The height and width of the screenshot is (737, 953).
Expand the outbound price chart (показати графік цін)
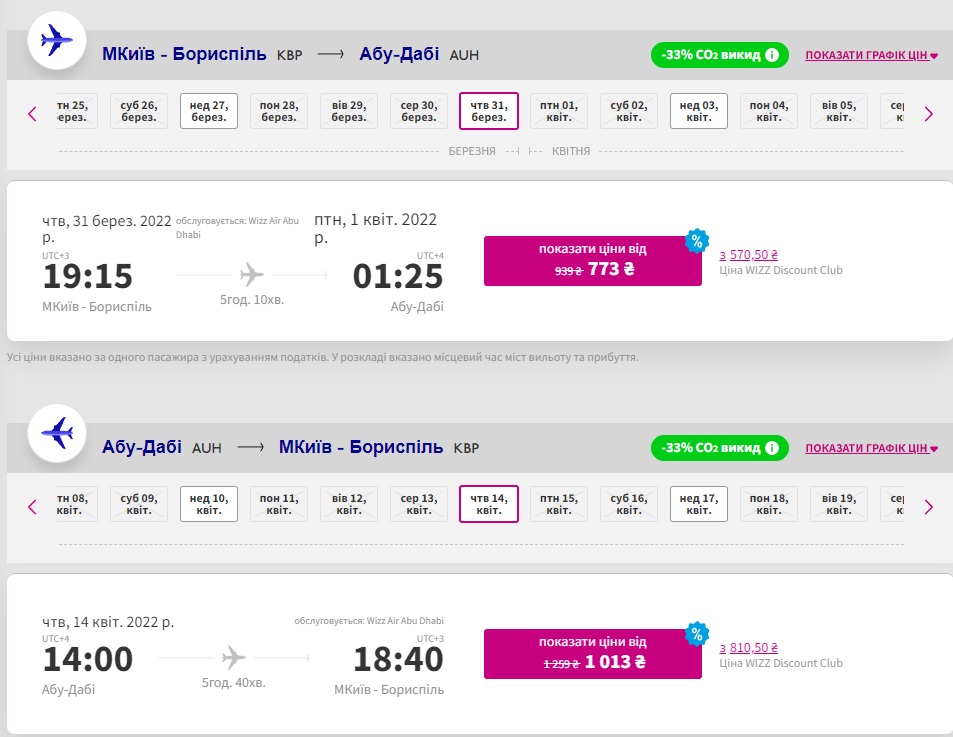pyautogui.click(x=871, y=55)
